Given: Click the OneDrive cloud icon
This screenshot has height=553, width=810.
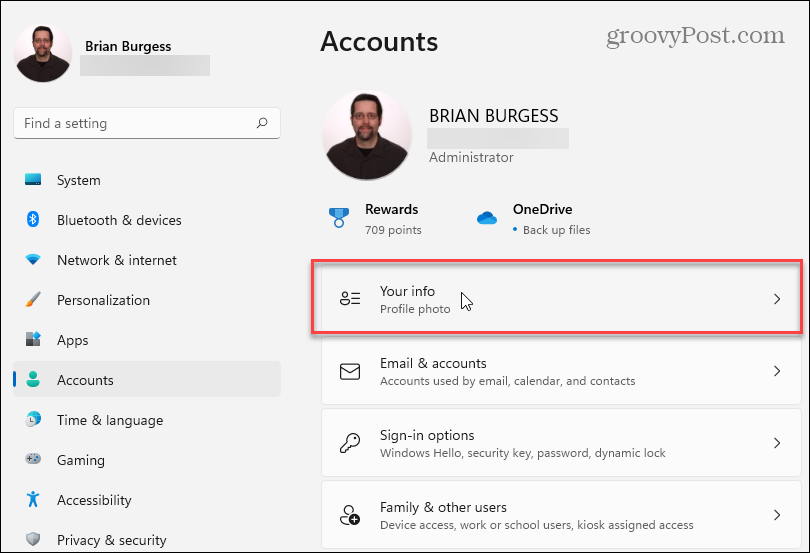Looking at the screenshot, I should tap(487, 218).
